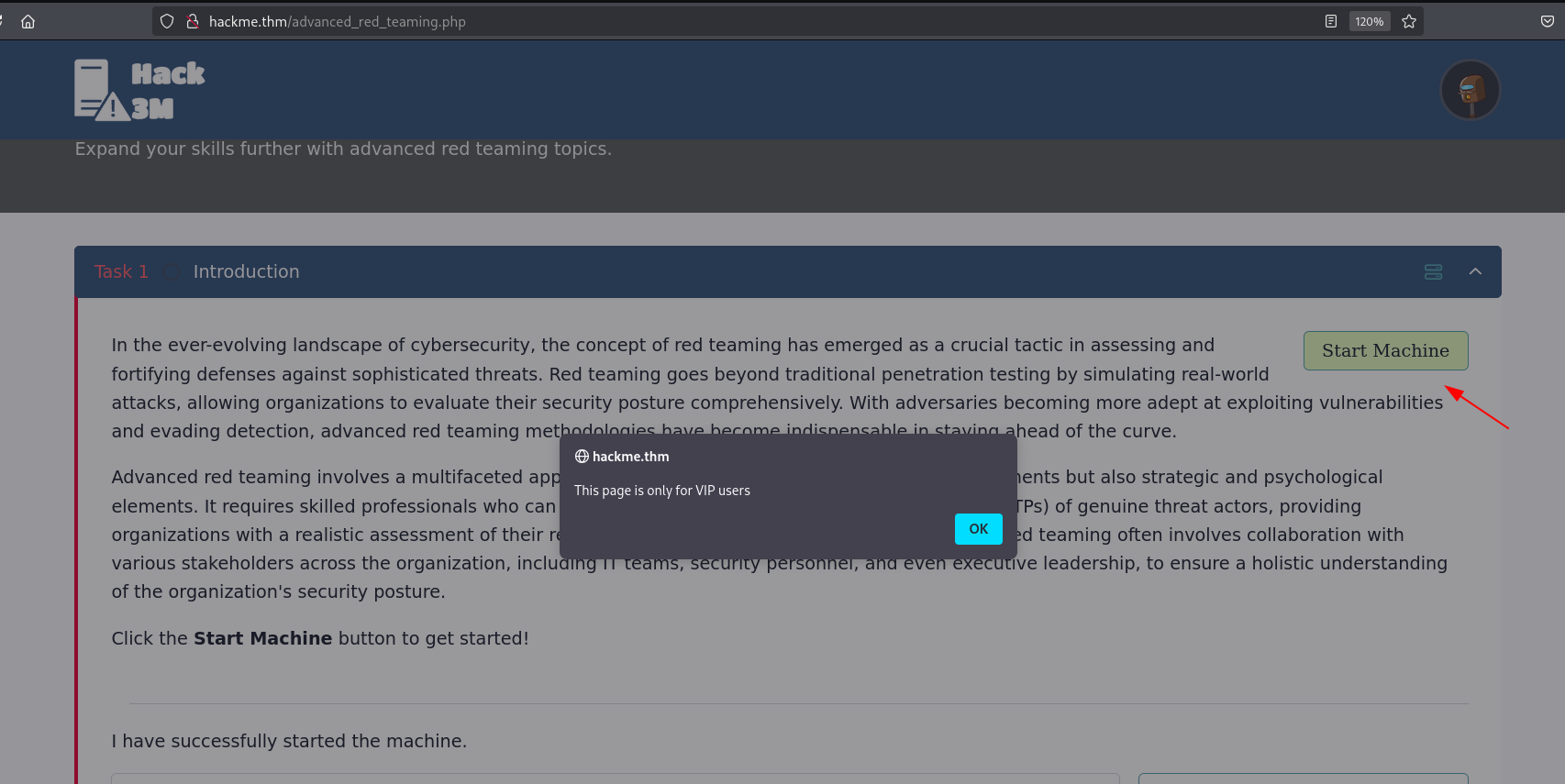Click the Hack 3M logo

[x=139, y=90]
